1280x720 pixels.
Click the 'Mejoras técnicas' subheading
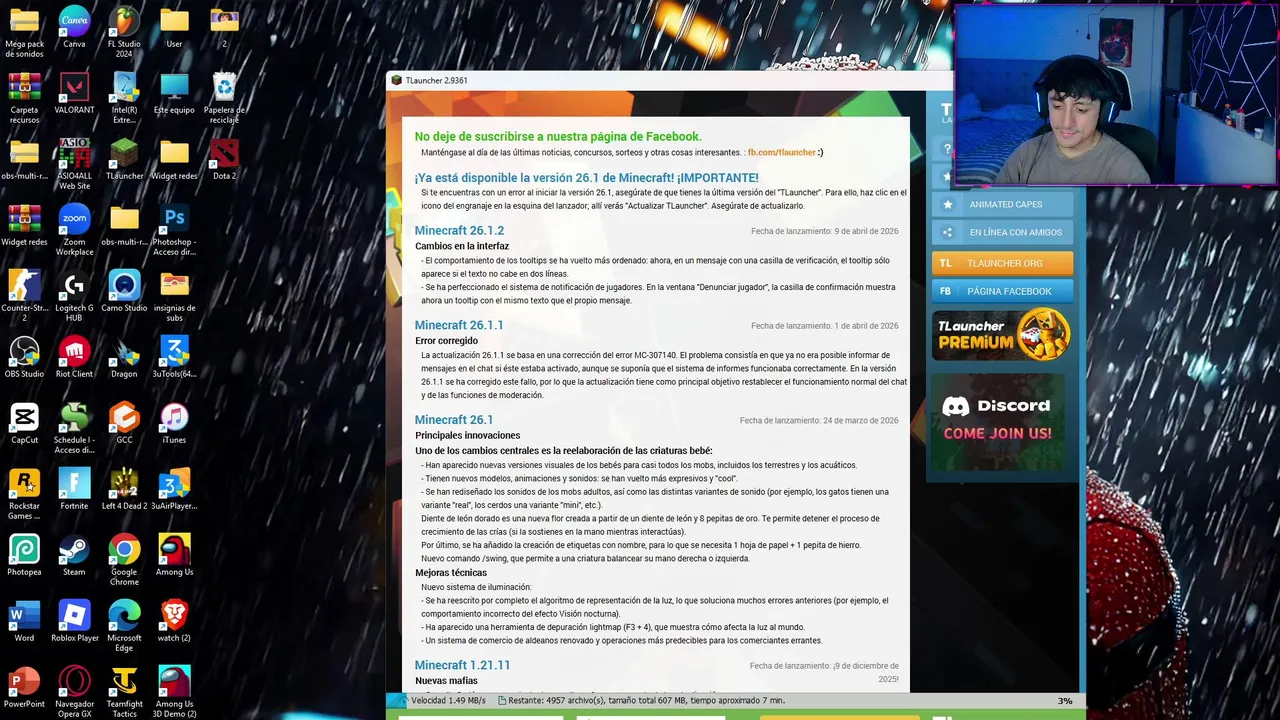click(x=451, y=573)
